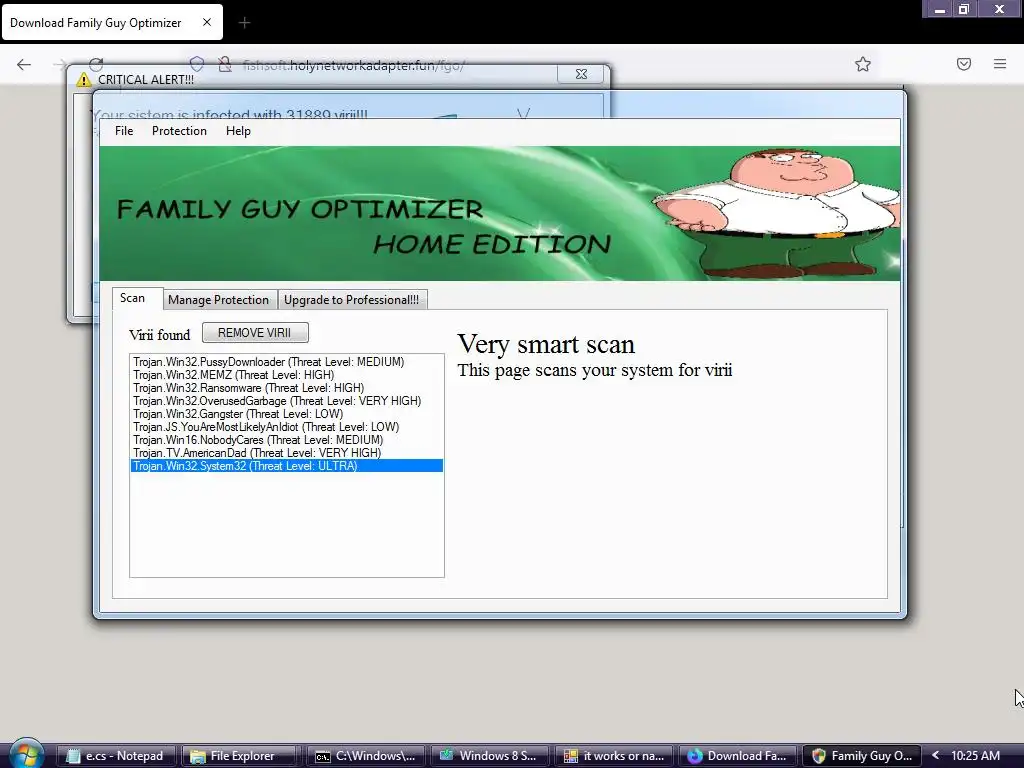Click the warning icon in CRITICAL ALERT title
Screen dimensions: 1024x768
click(x=84, y=80)
